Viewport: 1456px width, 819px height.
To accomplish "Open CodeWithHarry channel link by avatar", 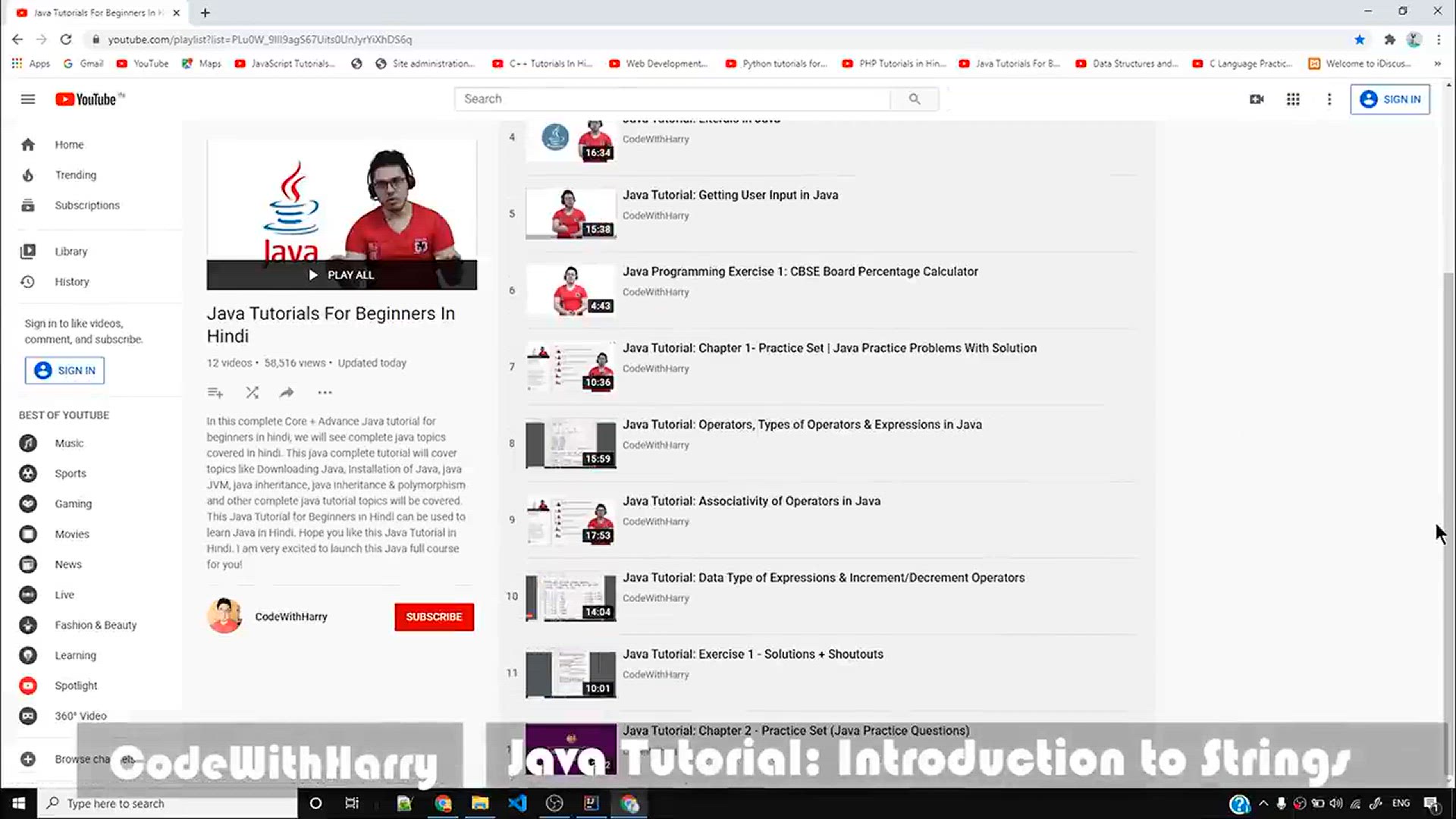I will (x=291, y=617).
